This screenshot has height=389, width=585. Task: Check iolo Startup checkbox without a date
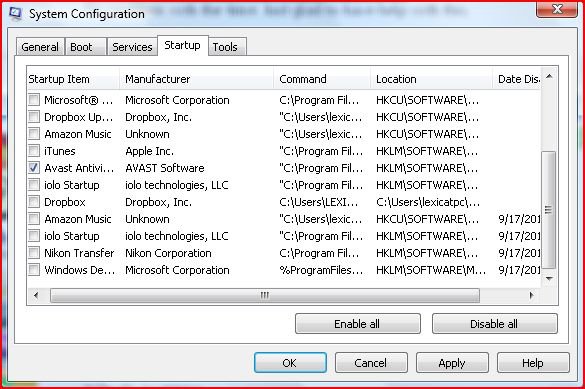coord(34,185)
